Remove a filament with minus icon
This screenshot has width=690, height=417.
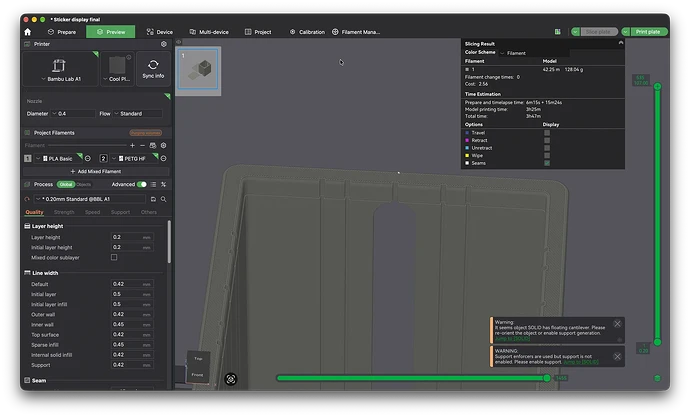click(142, 145)
